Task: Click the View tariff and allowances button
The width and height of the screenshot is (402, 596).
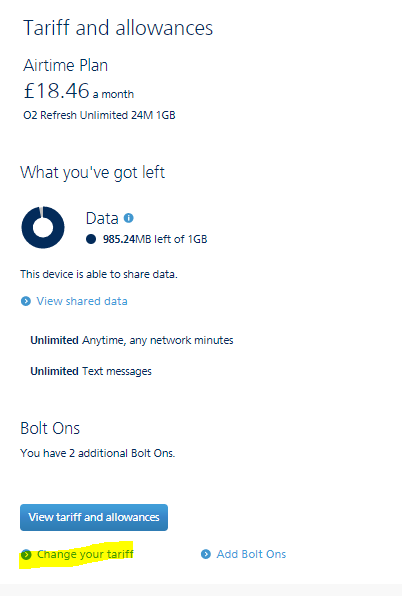Action: click(94, 517)
